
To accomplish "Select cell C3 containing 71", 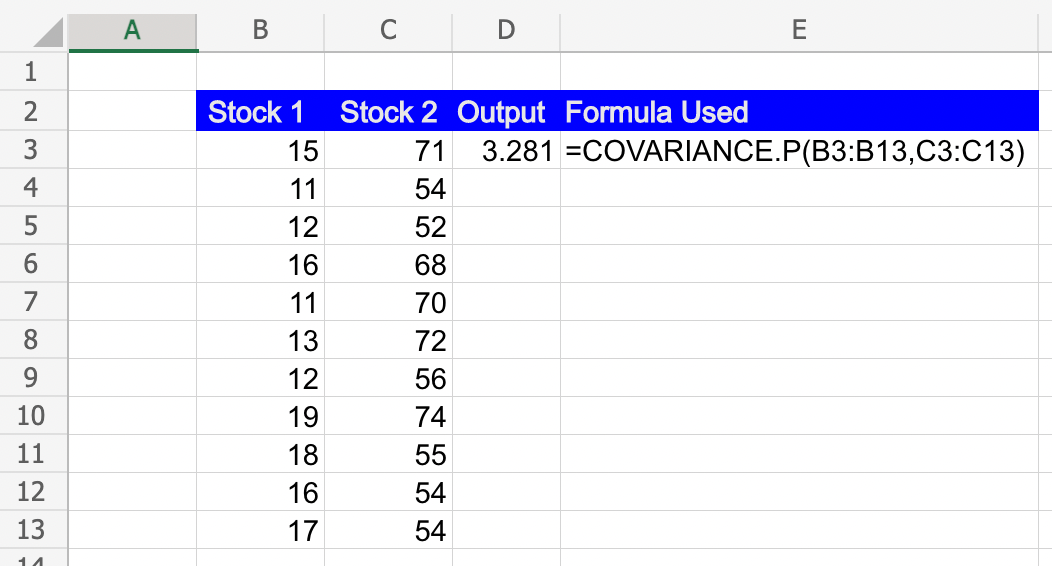I will (388, 150).
